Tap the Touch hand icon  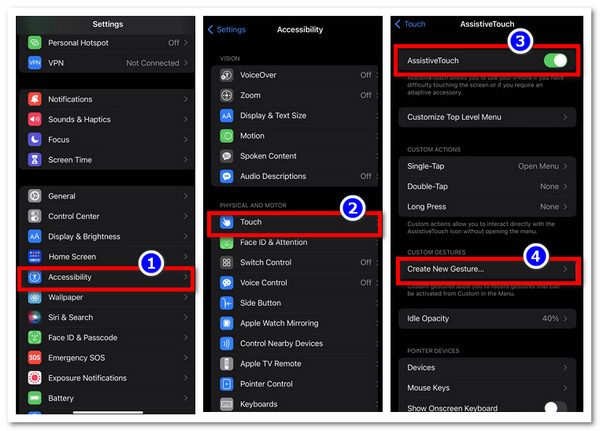point(227,222)
